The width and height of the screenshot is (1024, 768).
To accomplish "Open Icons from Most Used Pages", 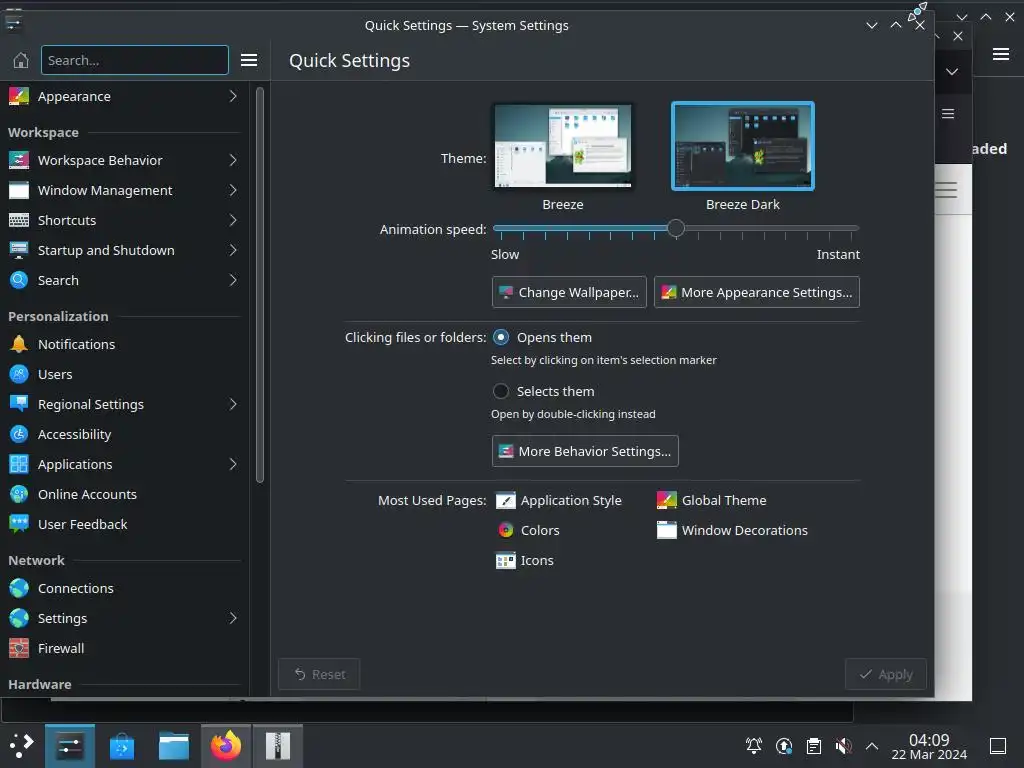I will click(x=524, y=560).
